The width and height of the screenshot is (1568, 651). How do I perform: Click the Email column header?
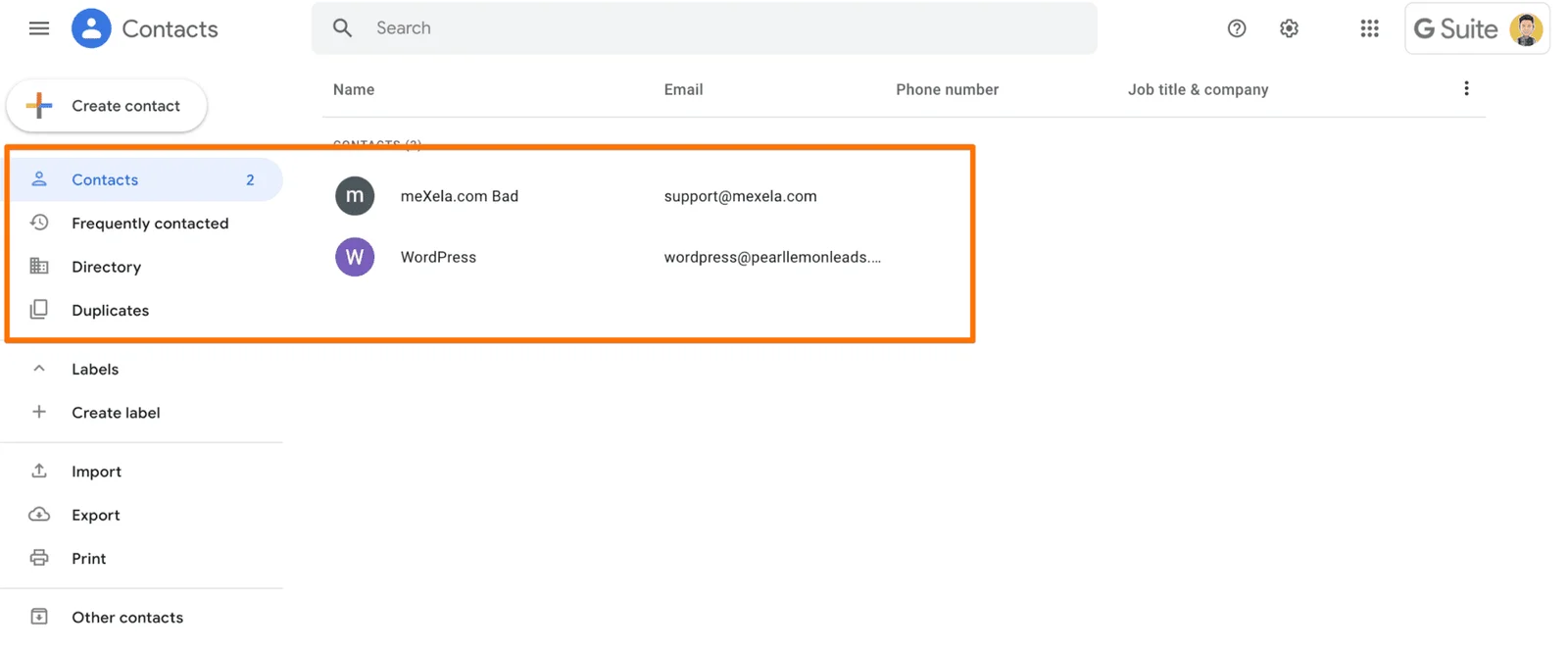[683, 89]
